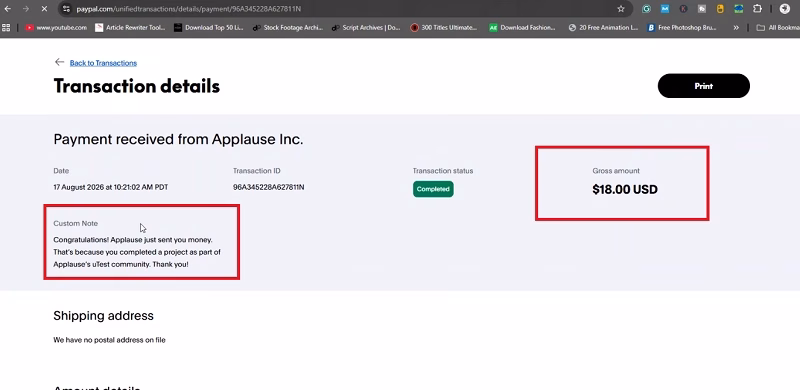Viewport: 800px width, 390px height.
Task: Click the Shipping address heading
Action: click(x=104, y=316)
